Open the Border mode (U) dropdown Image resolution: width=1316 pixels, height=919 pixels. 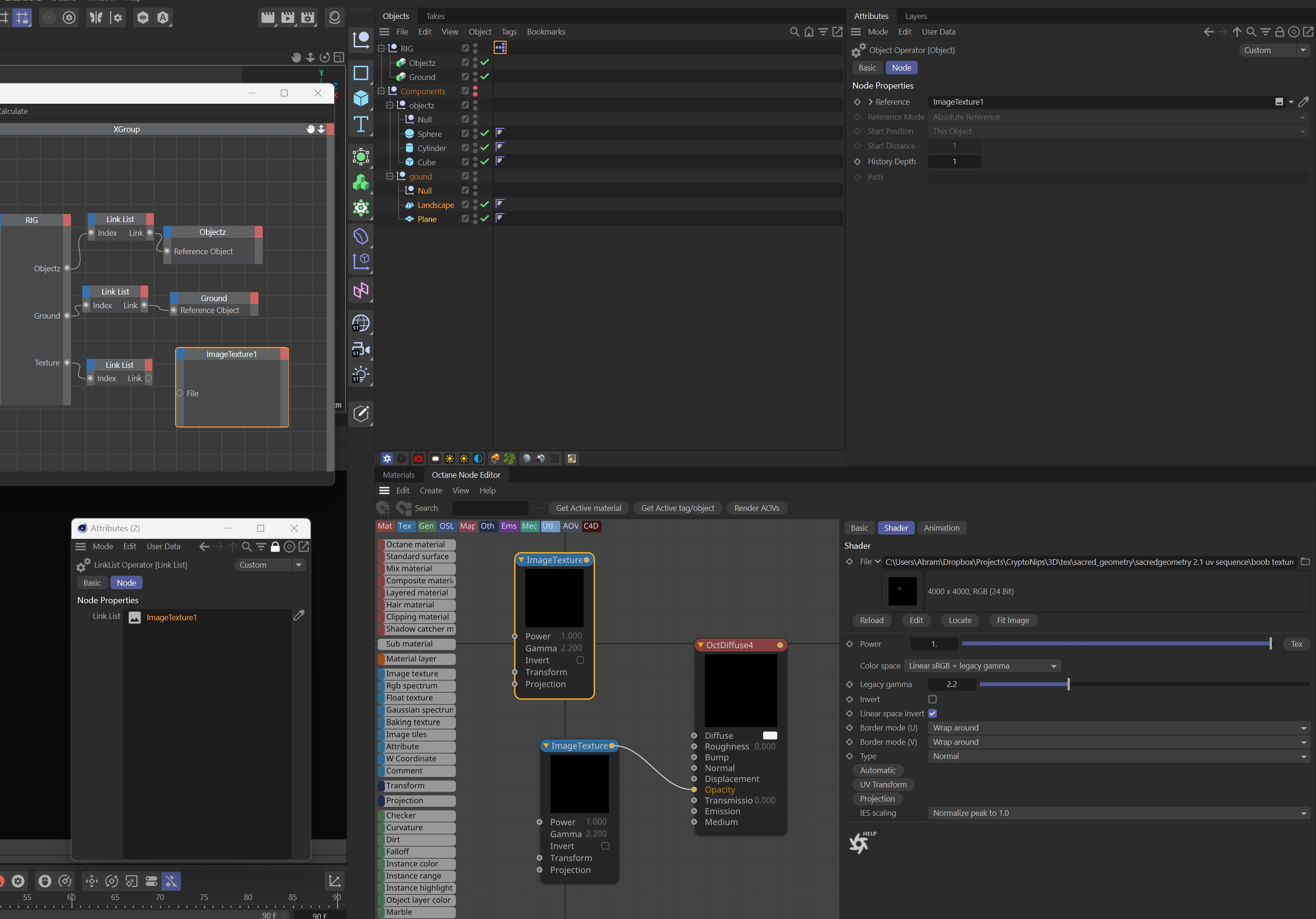(x=1118, y=728)
